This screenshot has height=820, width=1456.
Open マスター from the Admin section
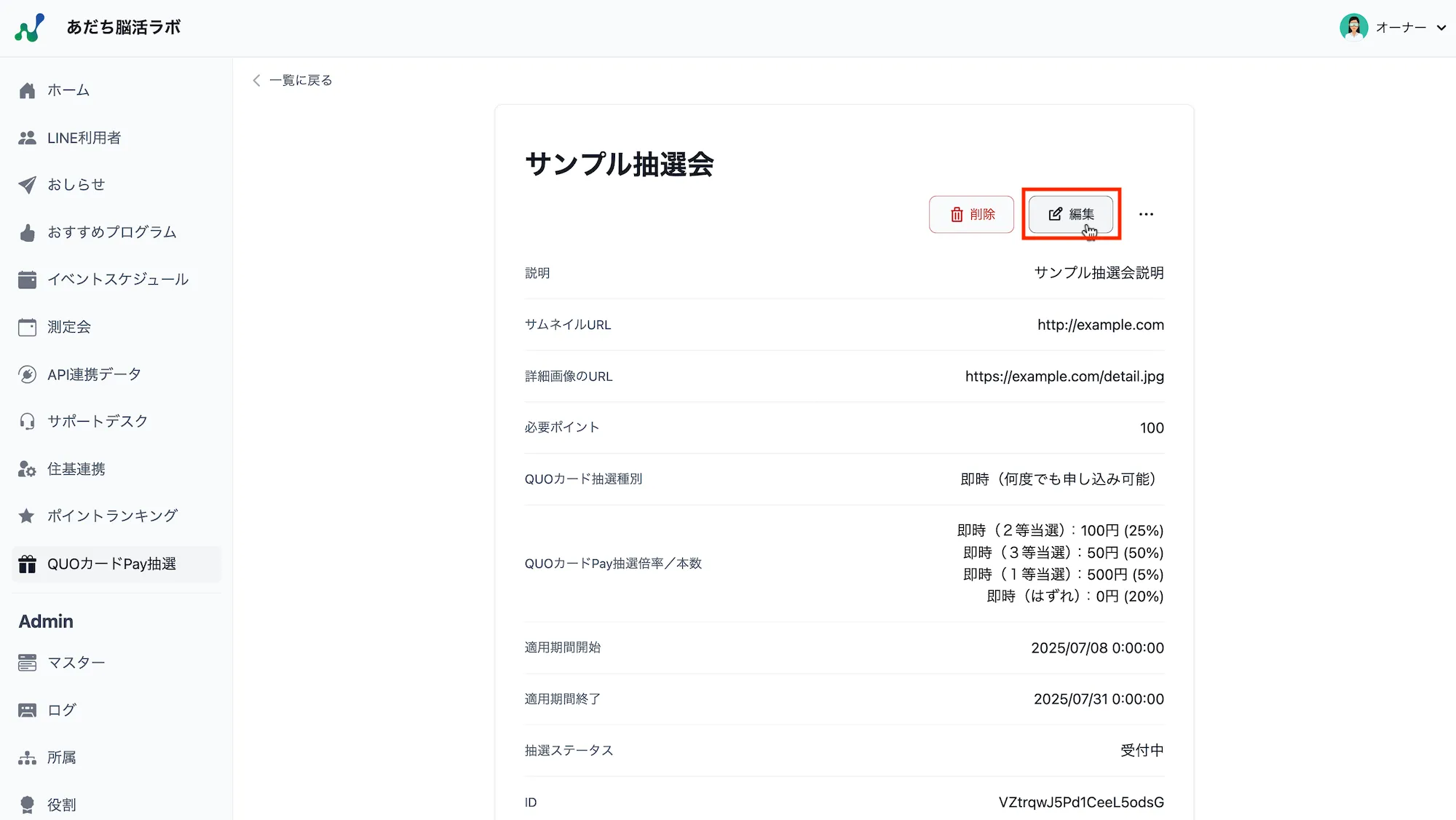(x=27, y=662)
